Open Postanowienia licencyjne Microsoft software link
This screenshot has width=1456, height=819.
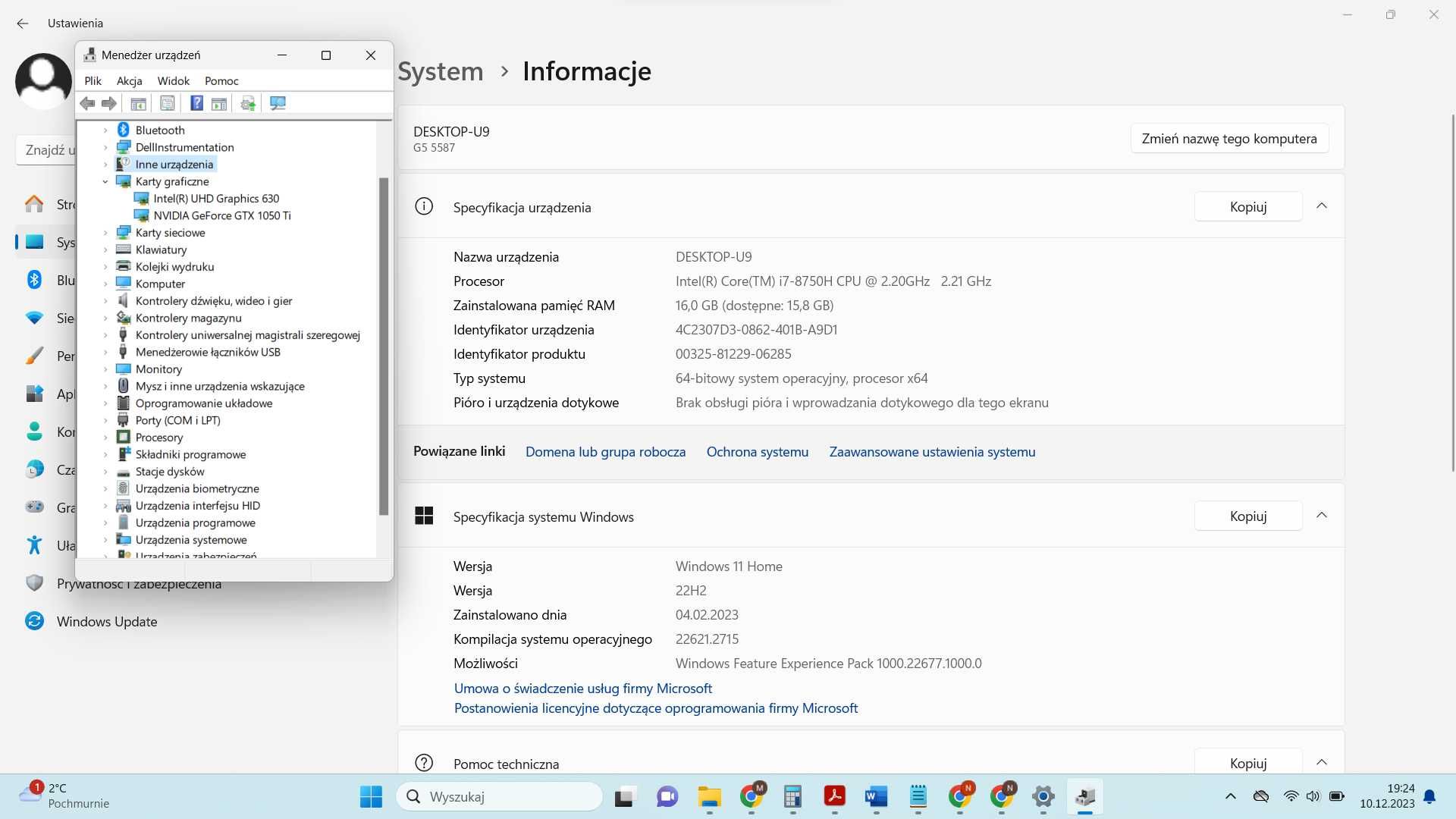coord(656,708)
